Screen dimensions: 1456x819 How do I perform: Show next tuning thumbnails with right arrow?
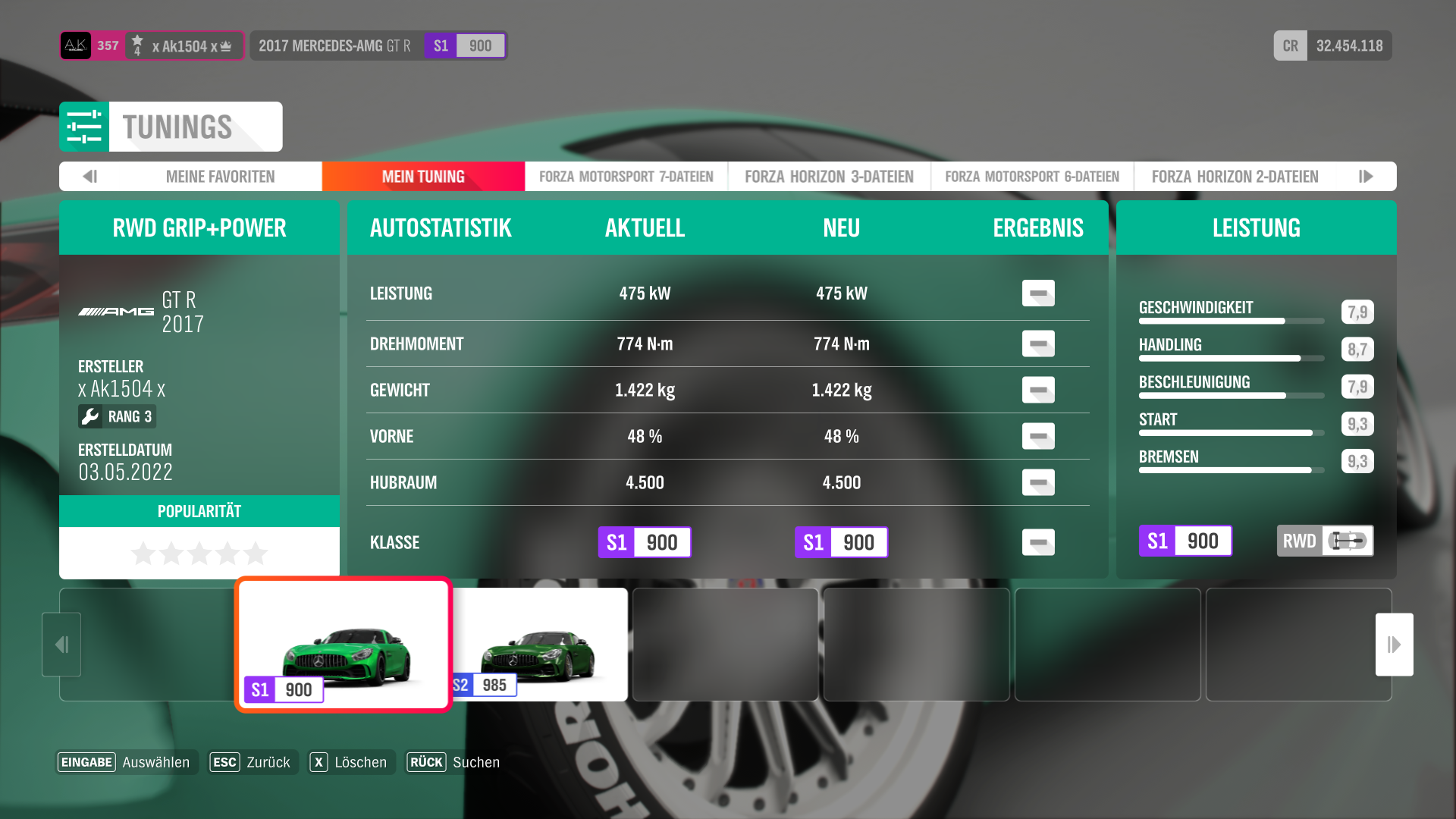tap(1394, 645)
